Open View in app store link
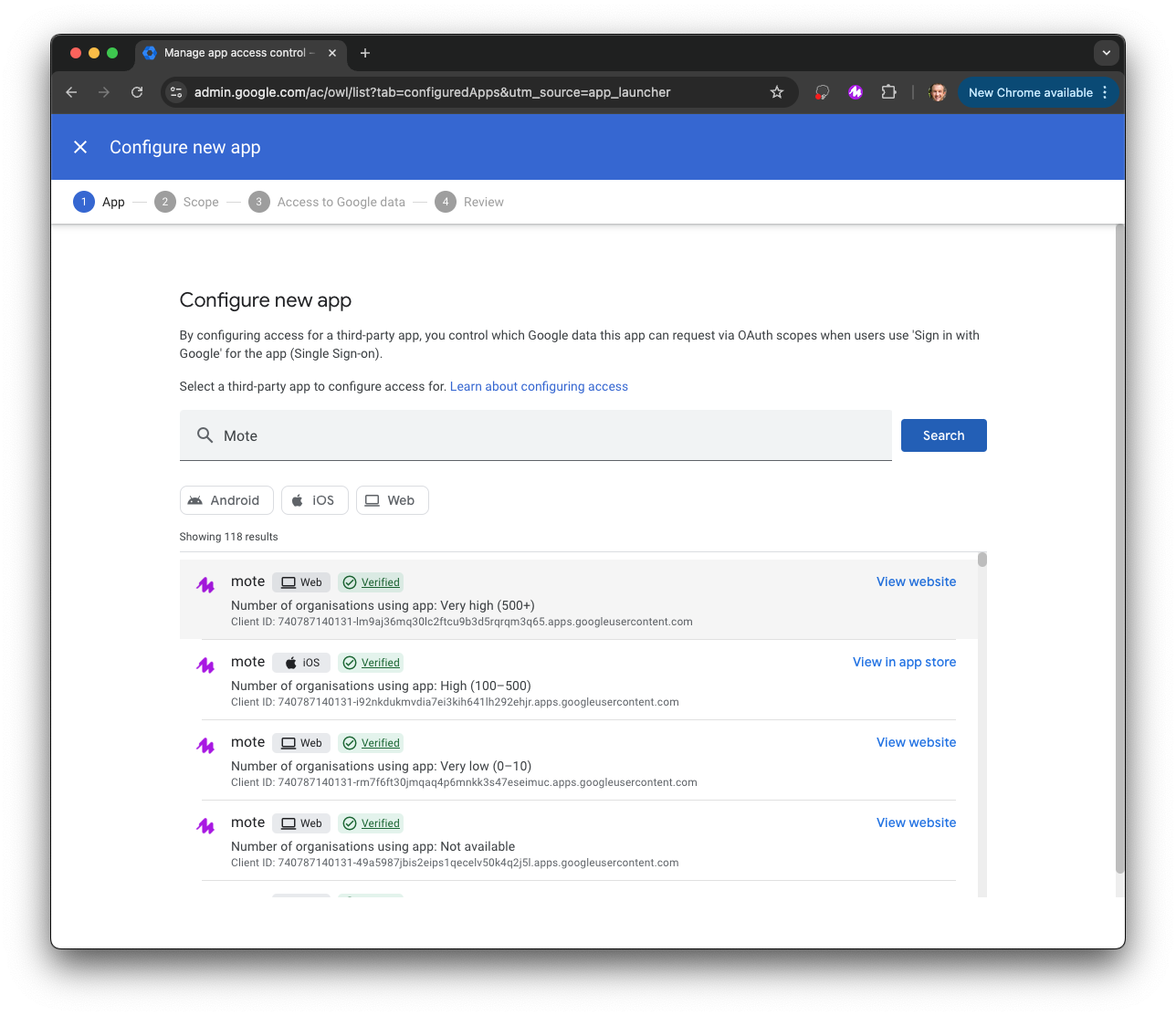Image resolution: width=1176 pixels, height=1016 pixels. click(x=904, y=662)
